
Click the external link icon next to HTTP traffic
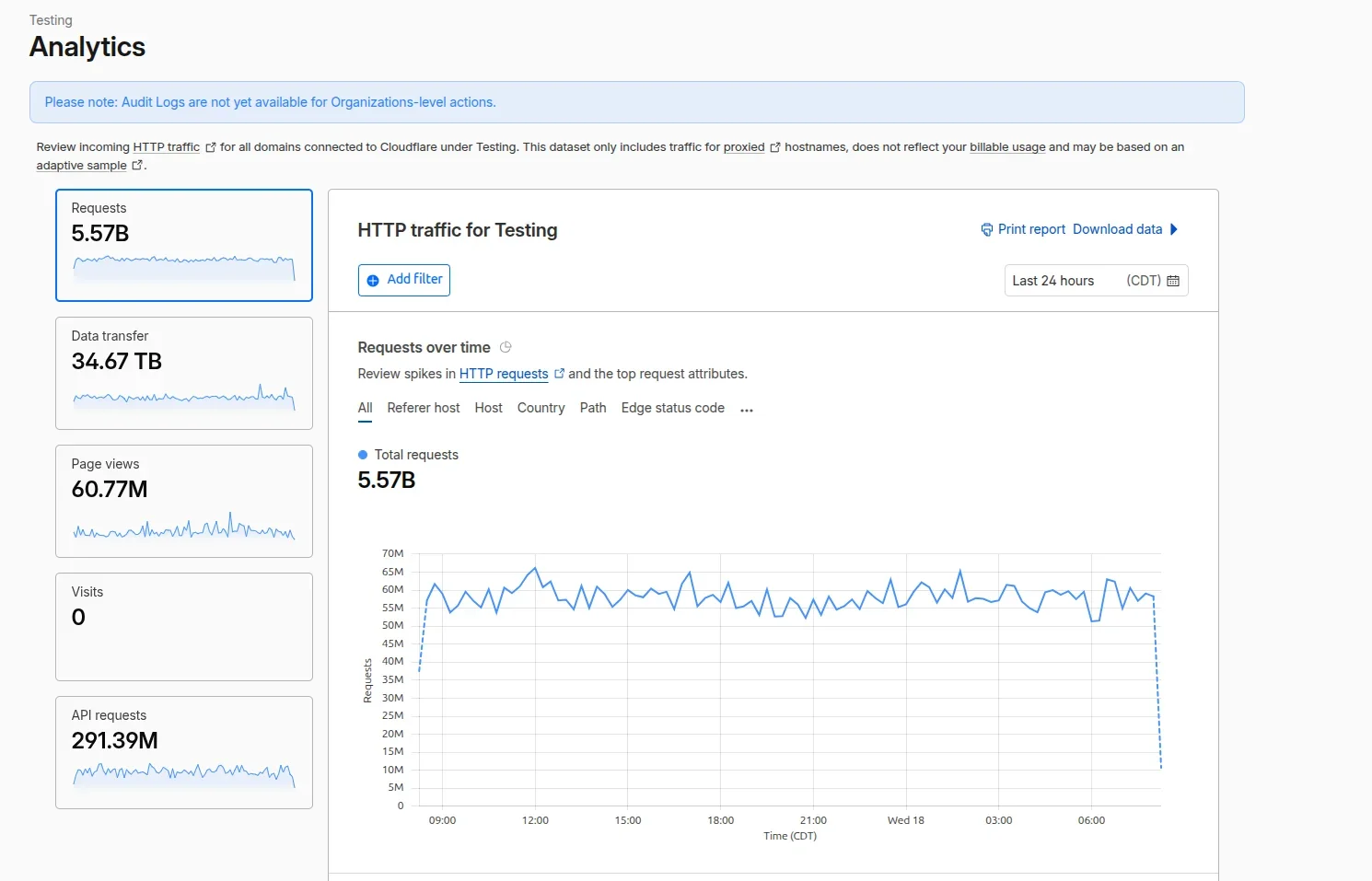(210, 146)
